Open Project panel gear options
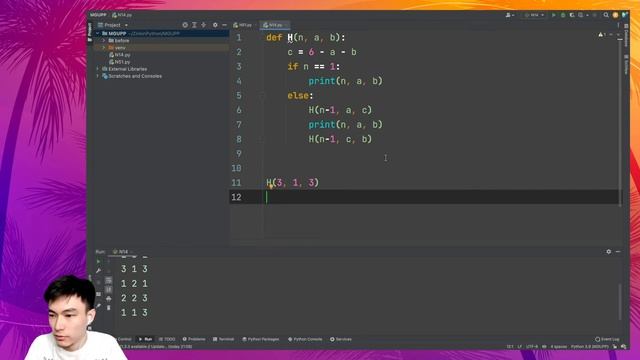Viewport: 640px width, 360px height. (x=215, y=25)
